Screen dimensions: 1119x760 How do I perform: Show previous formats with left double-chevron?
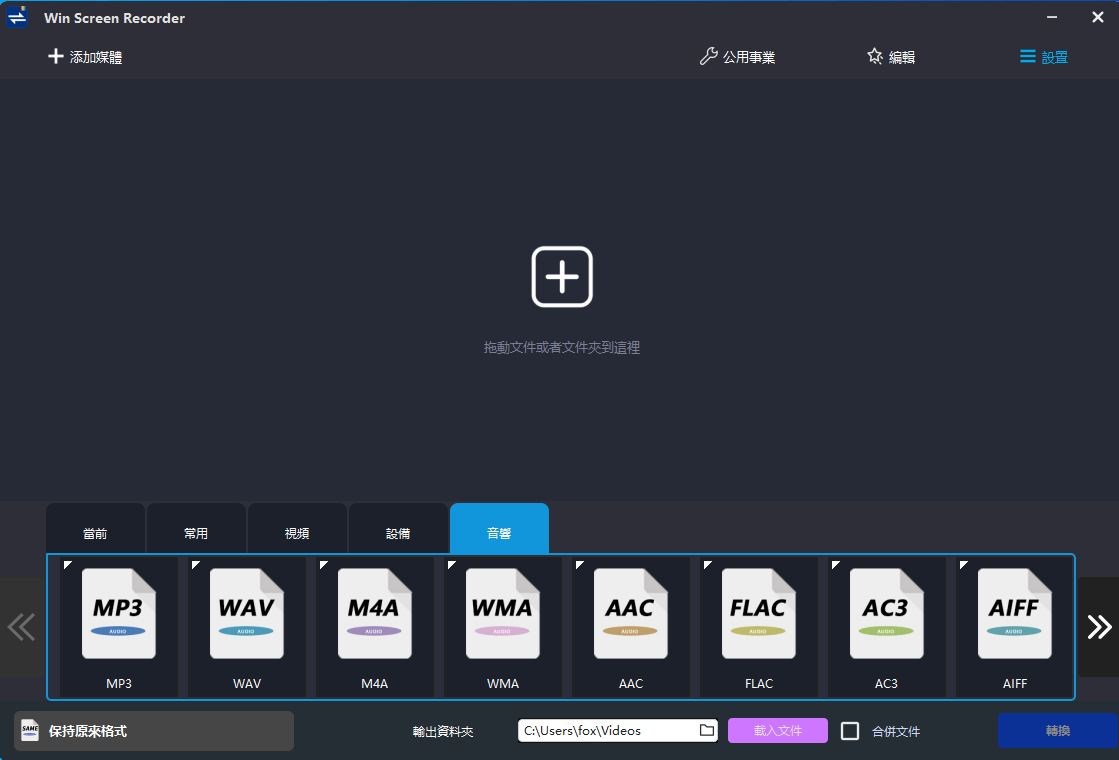21,627
